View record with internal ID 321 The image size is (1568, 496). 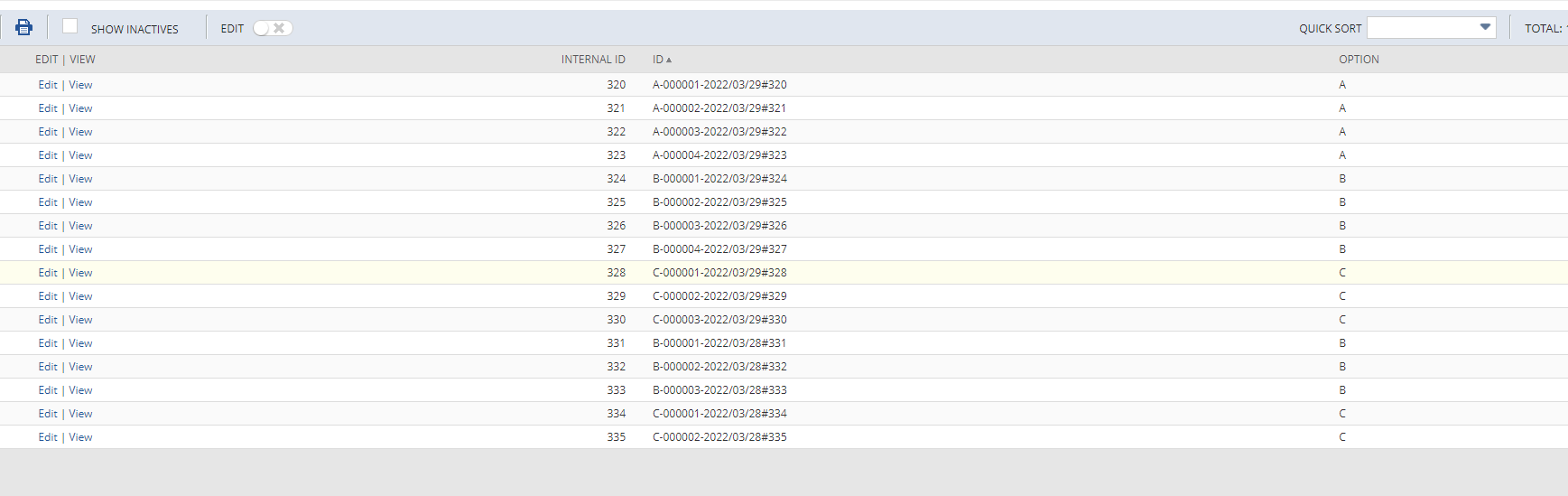(80, 108)
